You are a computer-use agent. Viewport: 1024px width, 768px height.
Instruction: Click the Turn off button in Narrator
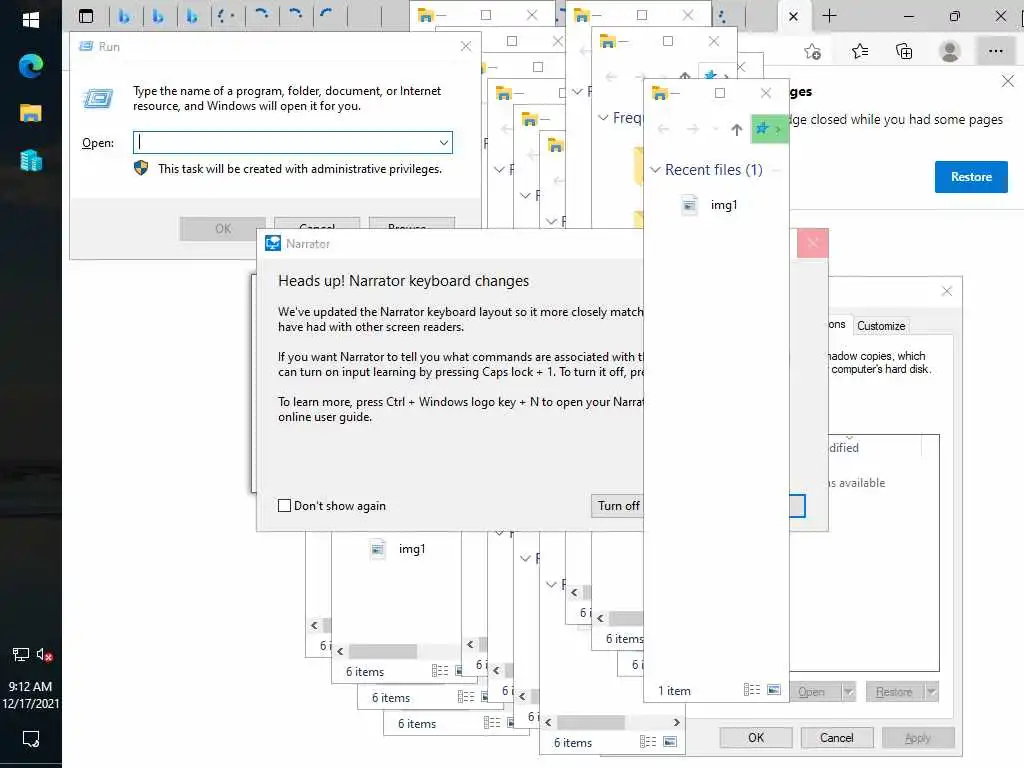click(x=618, y=505)
